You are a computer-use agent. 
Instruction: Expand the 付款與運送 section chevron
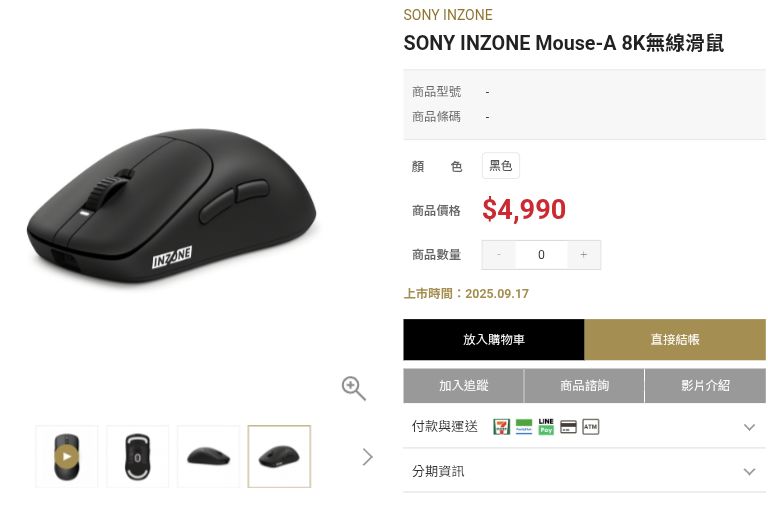pos(749,427)
